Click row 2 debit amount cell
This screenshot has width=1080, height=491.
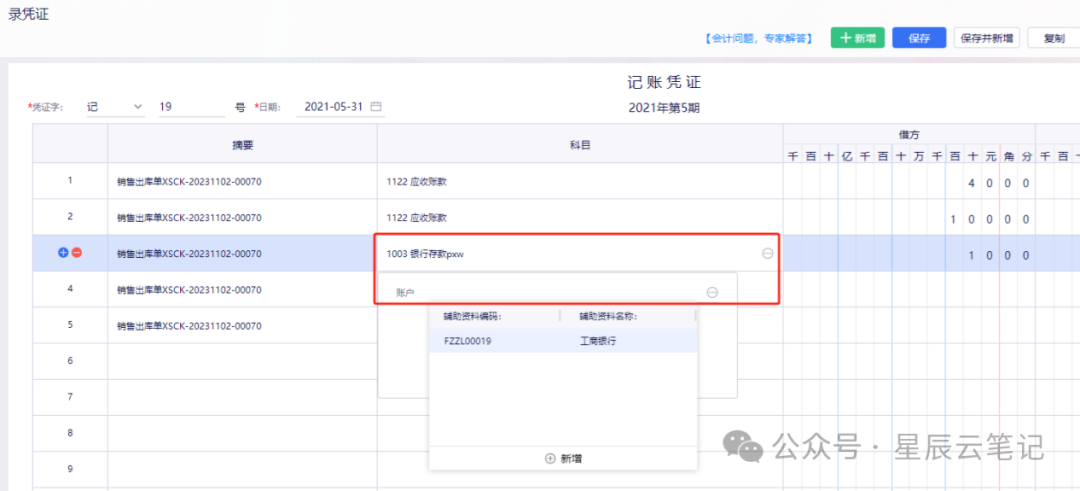pos(909,218)
